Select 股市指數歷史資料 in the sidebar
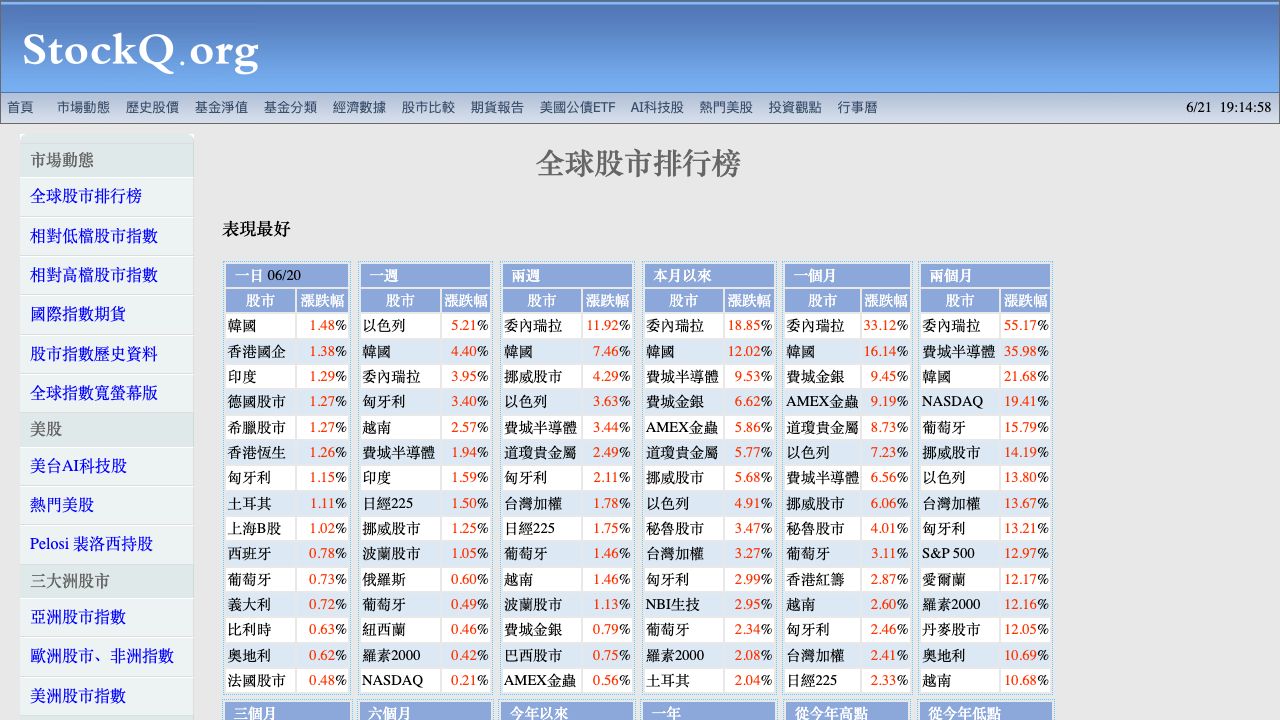Image resolution: width=1280 pixels, height=720 pixels. pyautogui.click(x=94, y=354)
